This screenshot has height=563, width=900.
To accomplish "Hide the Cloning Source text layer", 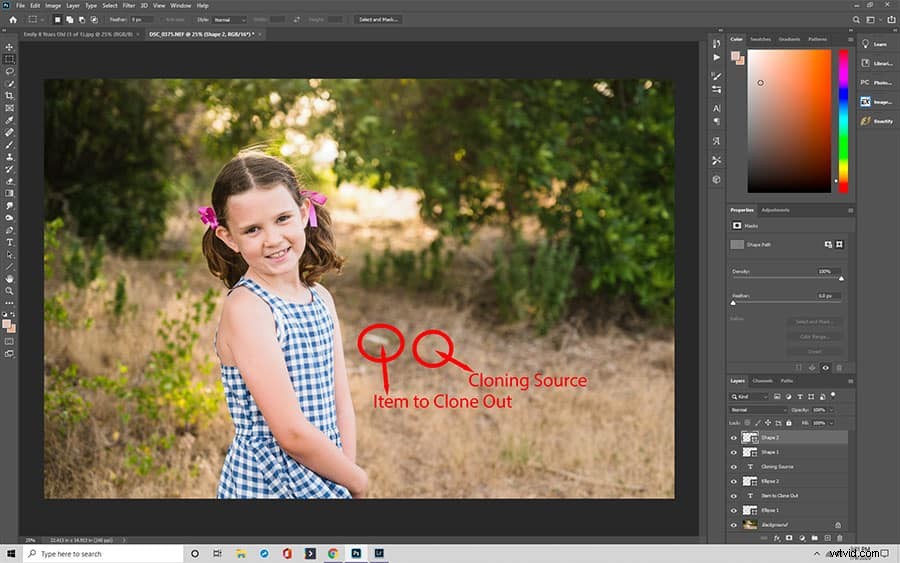I will coord(733,467).
